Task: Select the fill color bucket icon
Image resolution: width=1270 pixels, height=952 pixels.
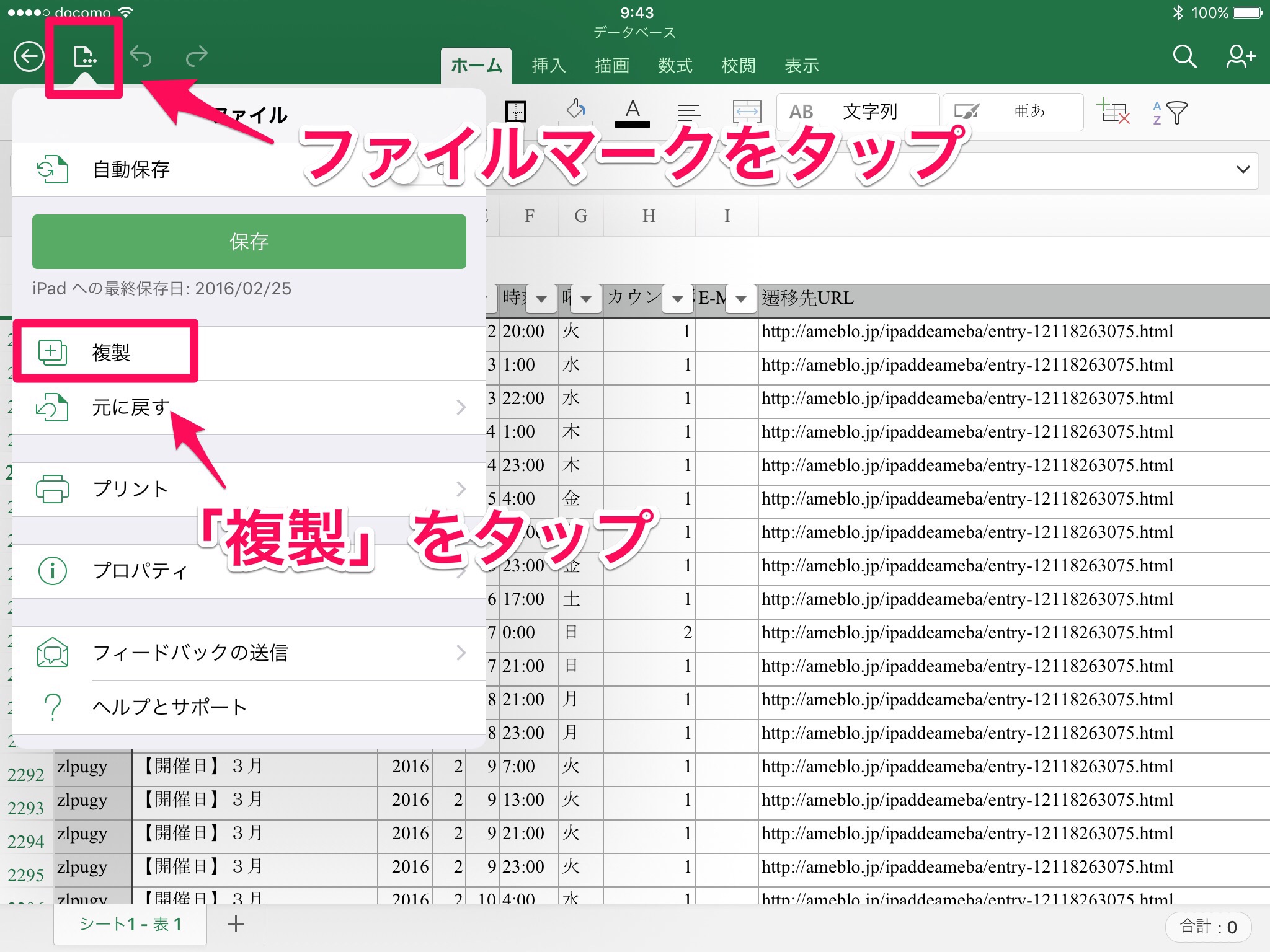Action: (x=576, y=110)
